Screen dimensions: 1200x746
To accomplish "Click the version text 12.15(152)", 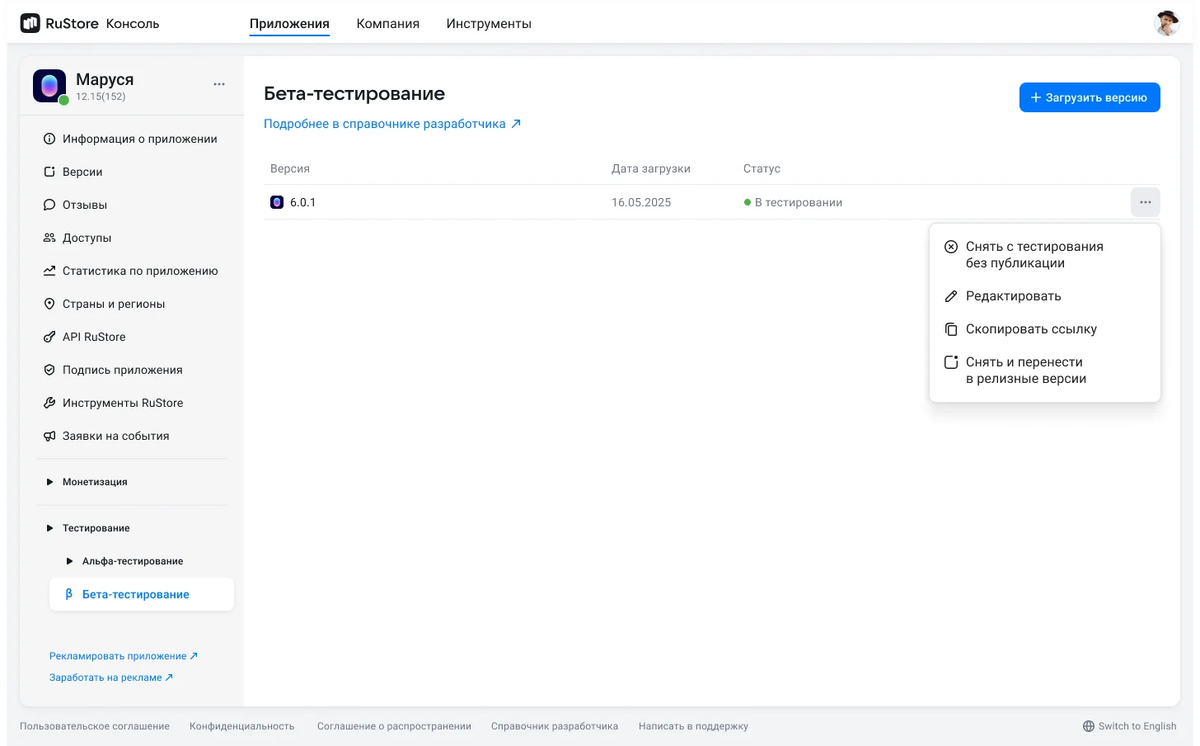I will (x=101, y=97).
